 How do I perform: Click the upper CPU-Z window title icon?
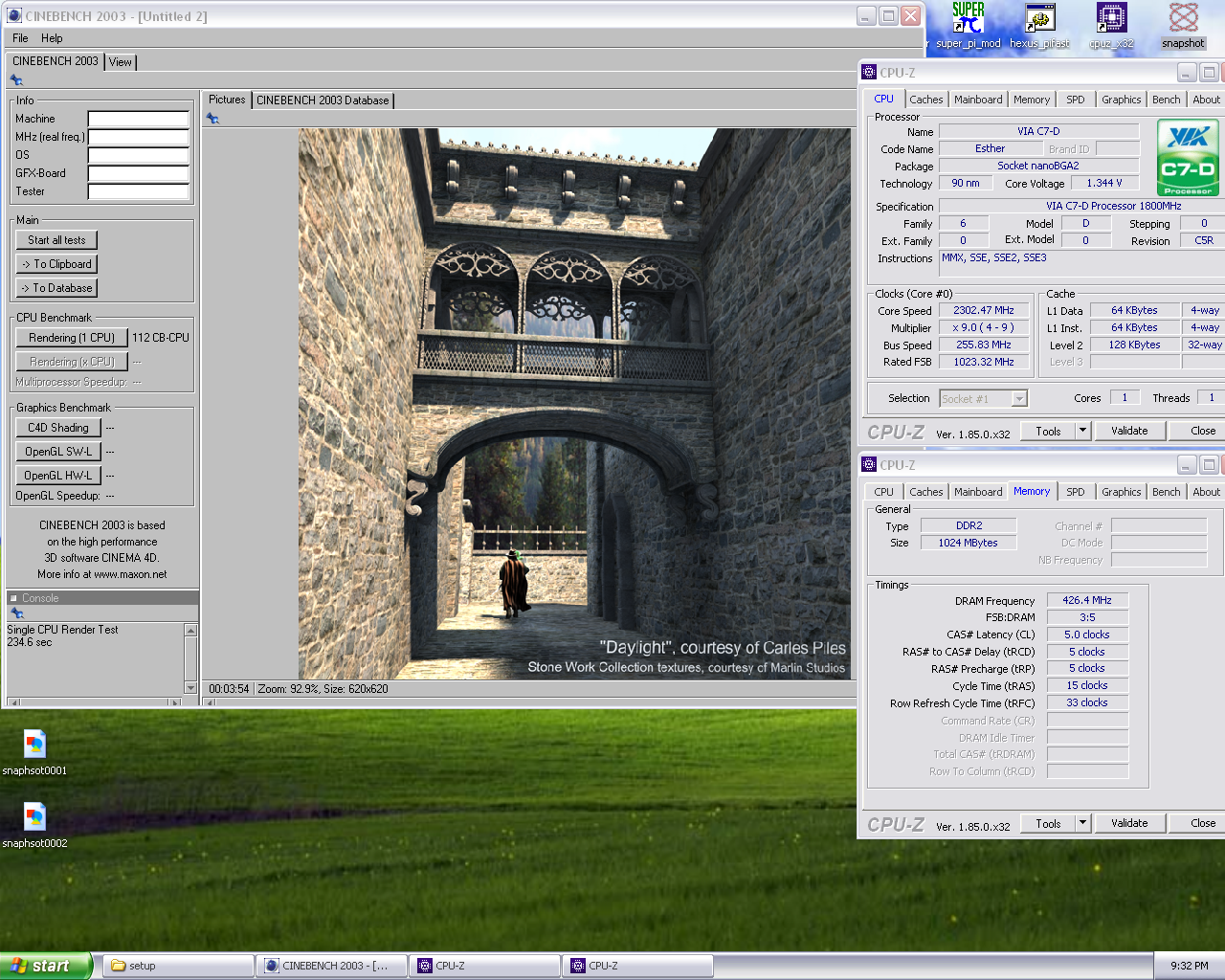click(x=869, y=72)
